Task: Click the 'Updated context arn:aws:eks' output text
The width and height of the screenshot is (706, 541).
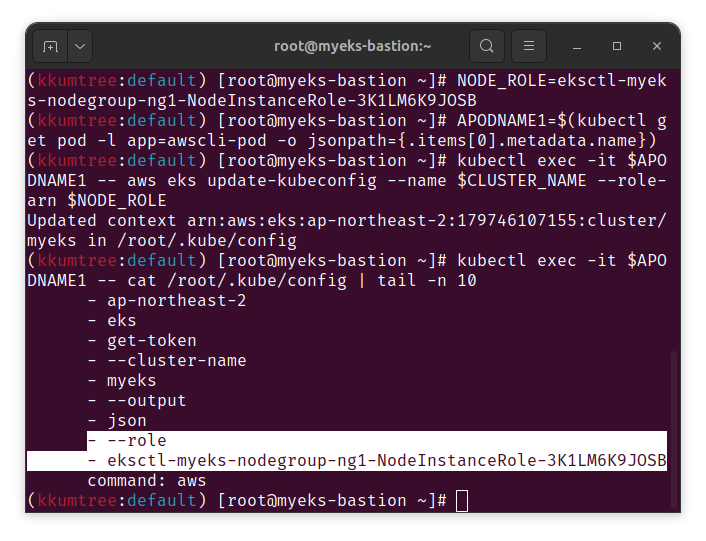Action: pyautogui.click(x=347, y=221)
